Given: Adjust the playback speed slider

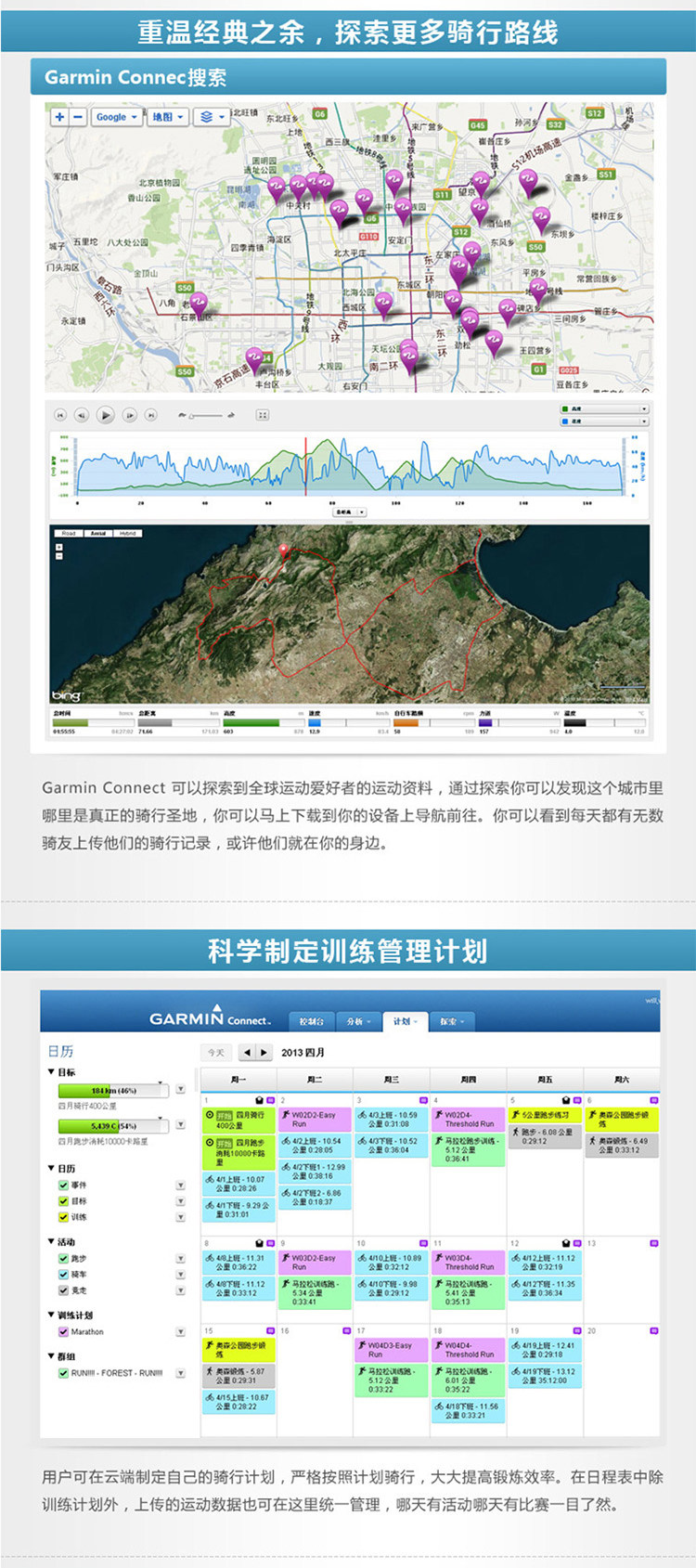Looking at the screenshot, I should (x=206, y=415).
